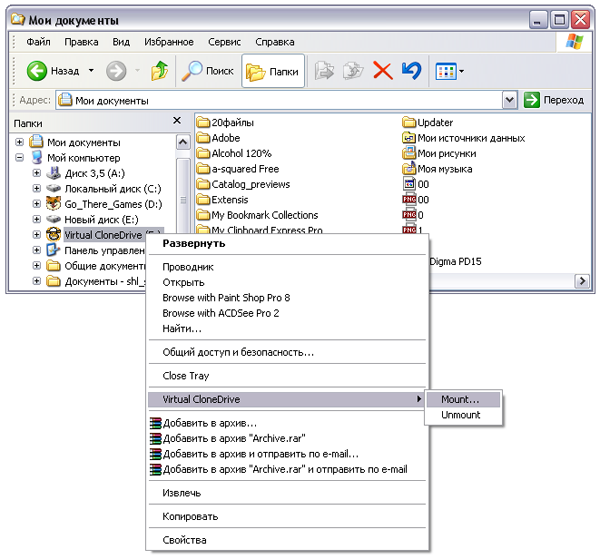Click the Мои источники данных folder icon
This screenshot has width=600, height=559.
[409, 138]
